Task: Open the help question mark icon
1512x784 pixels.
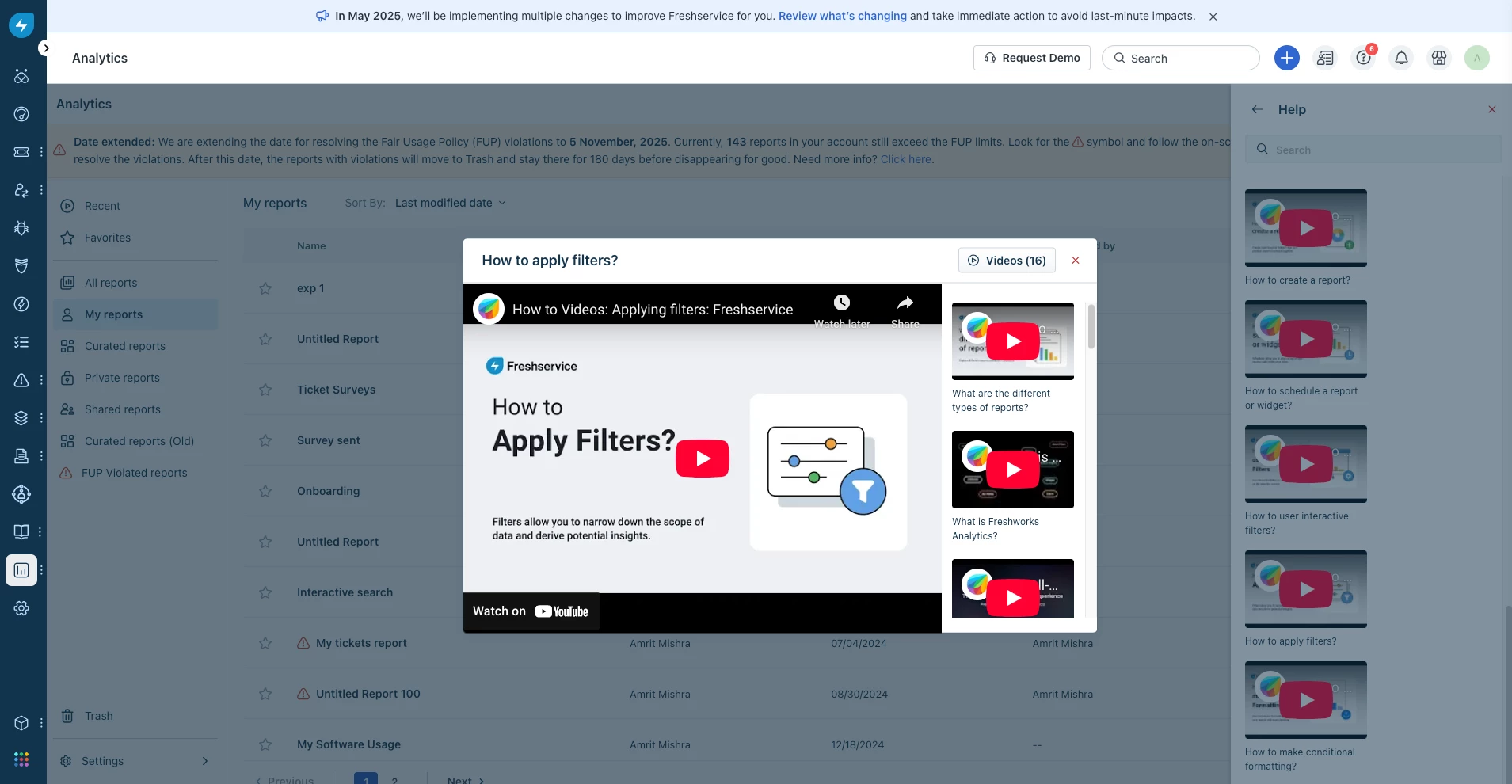Action: (x=1363, y=58)
